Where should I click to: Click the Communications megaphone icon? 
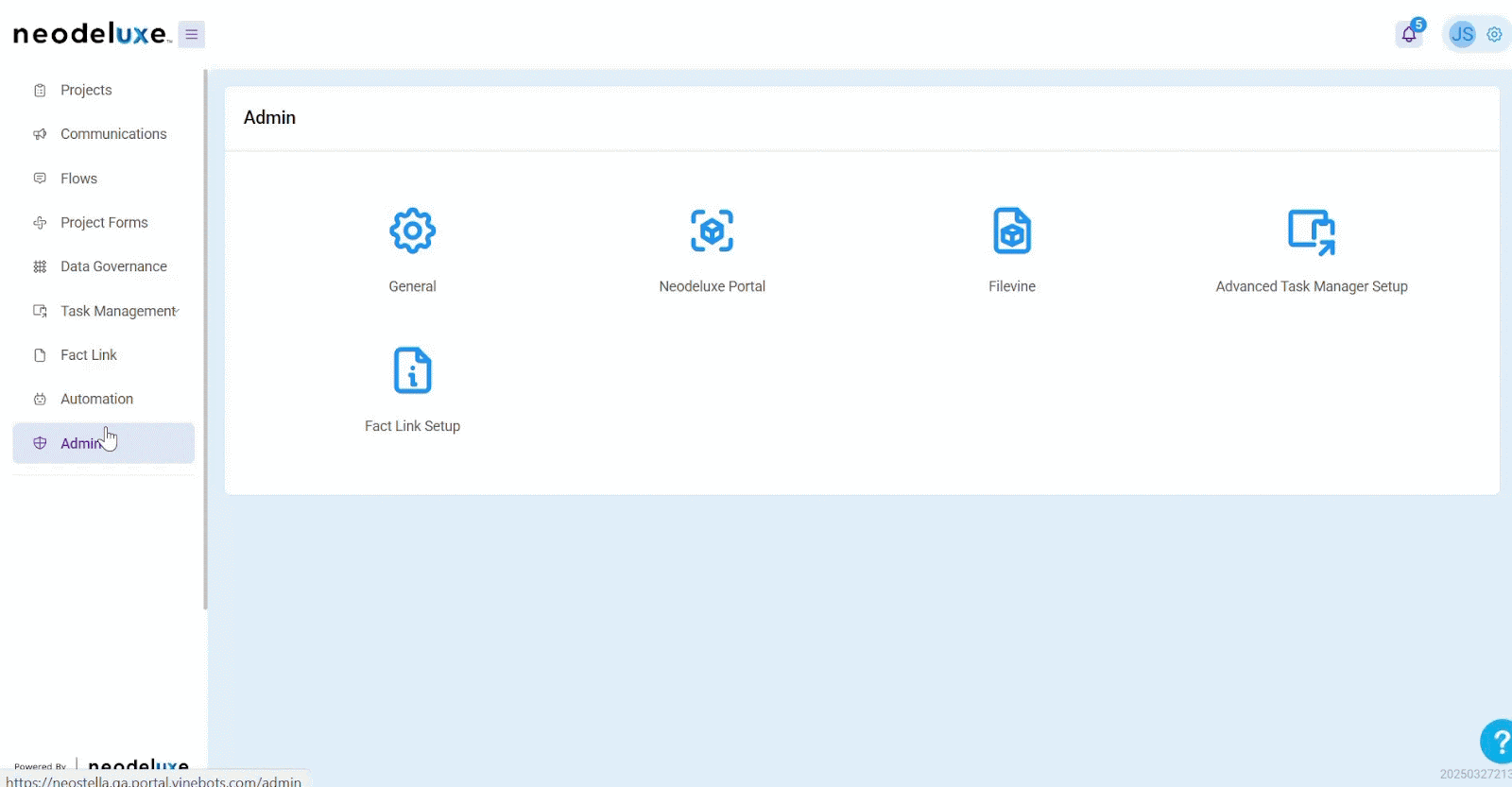coord(40,134)
